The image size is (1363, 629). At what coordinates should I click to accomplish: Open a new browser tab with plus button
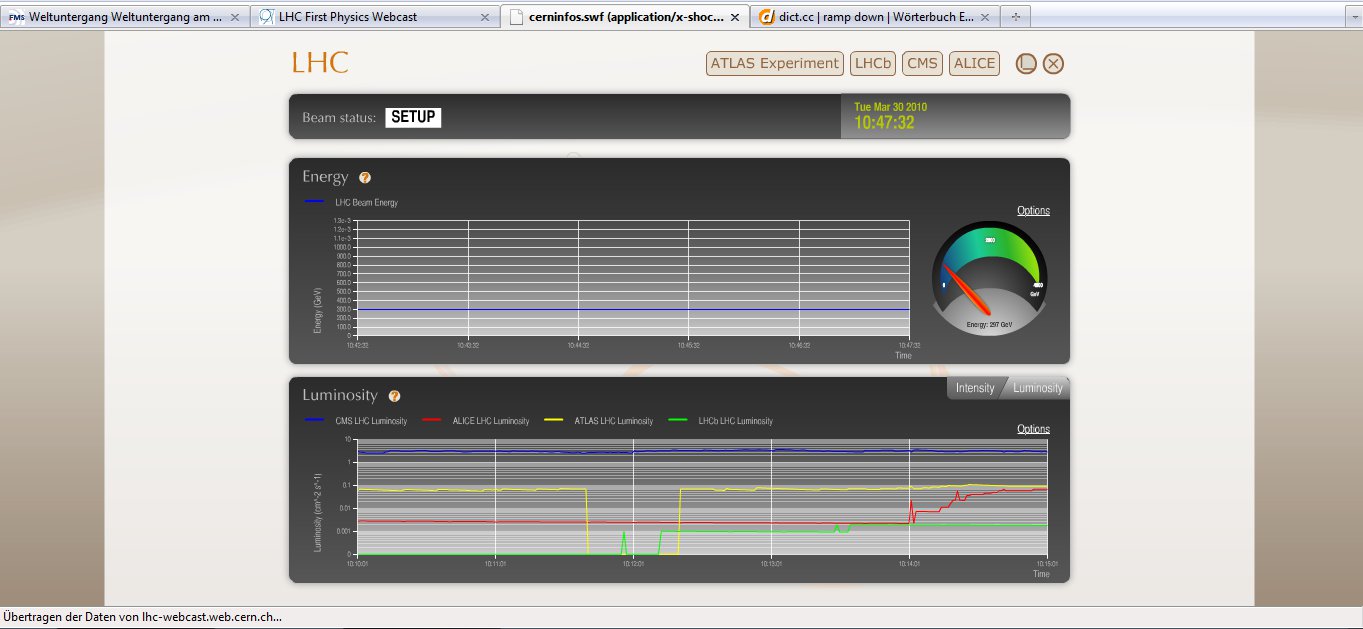(1016, 17)
